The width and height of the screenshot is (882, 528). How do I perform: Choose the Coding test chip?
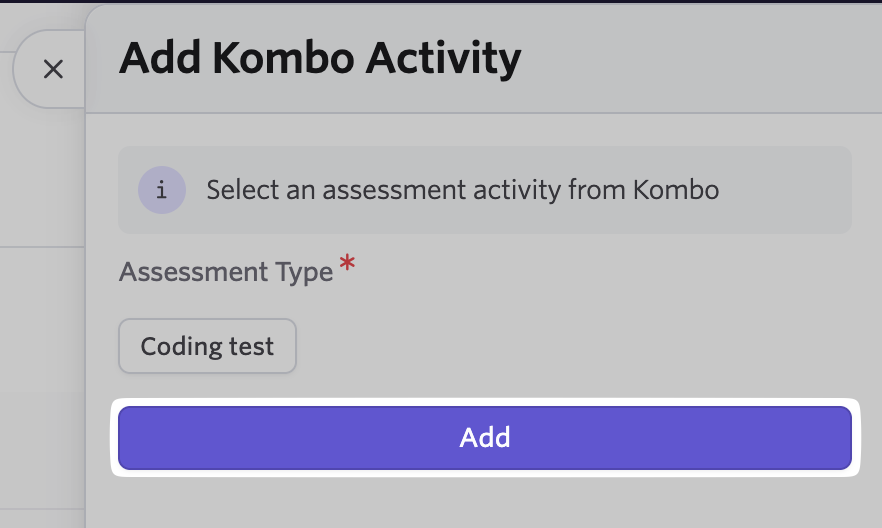click(208, 346)
